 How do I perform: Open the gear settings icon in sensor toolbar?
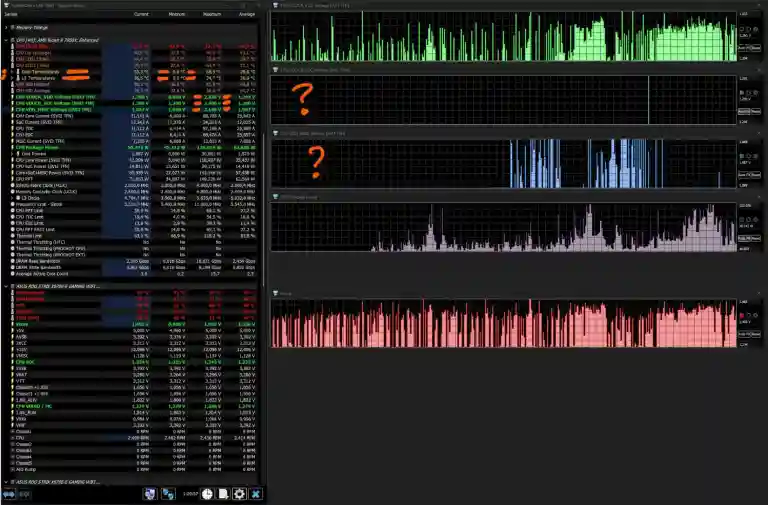[239, 494]
